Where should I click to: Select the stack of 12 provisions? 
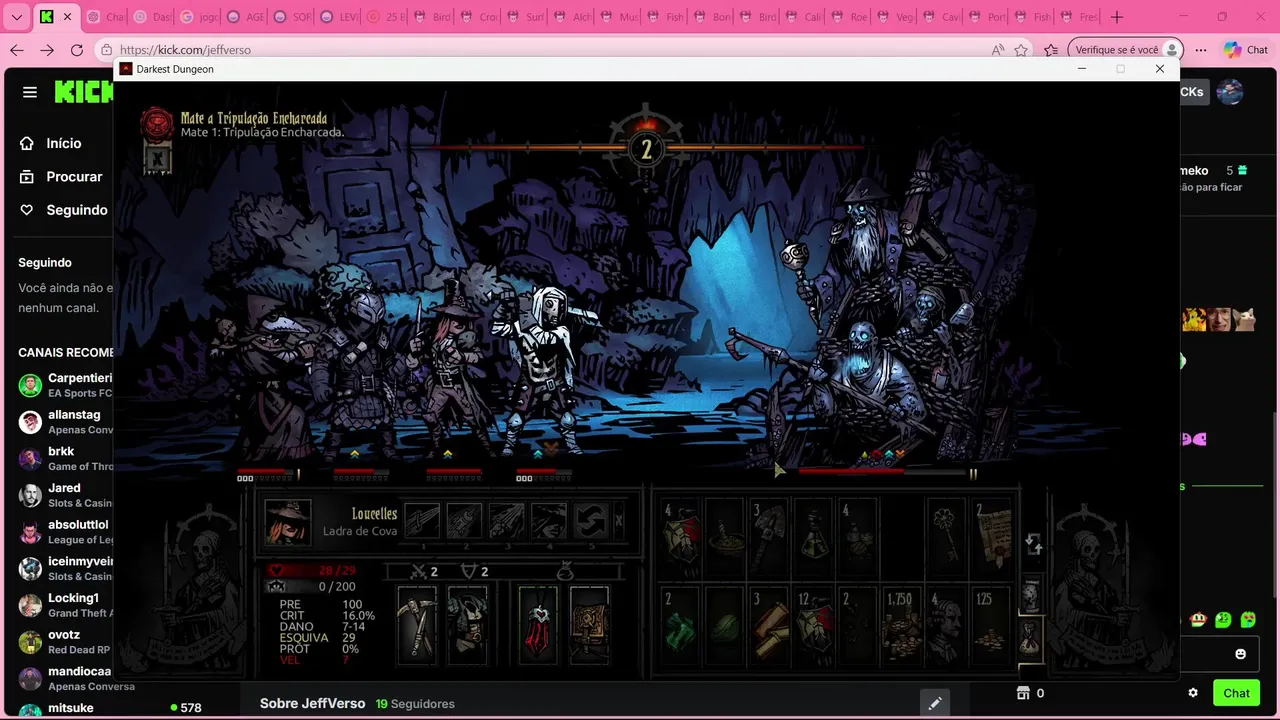click(x=814, y=625)
